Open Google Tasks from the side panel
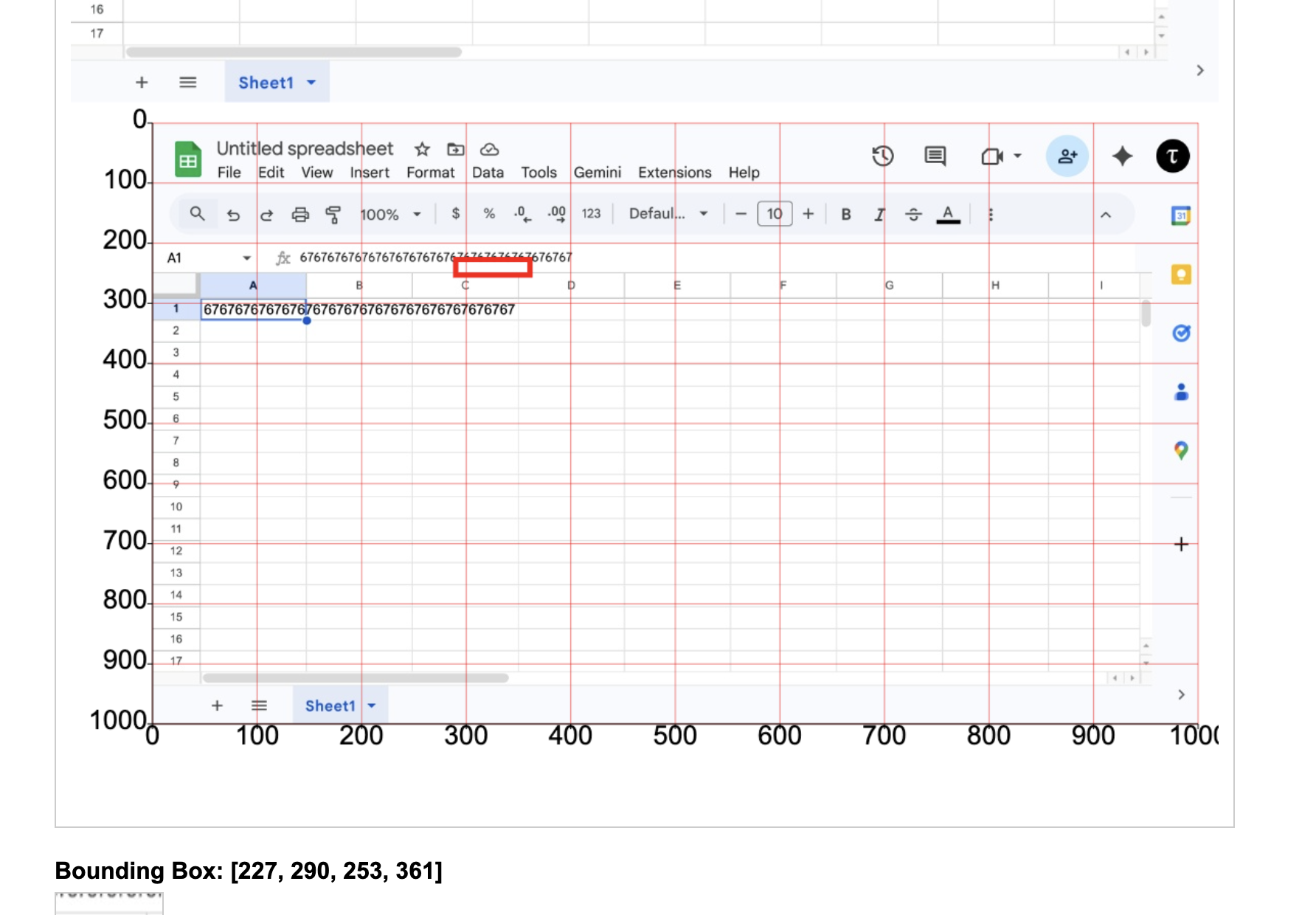This screenshot has width=1316, height=915. point(1181,333)
